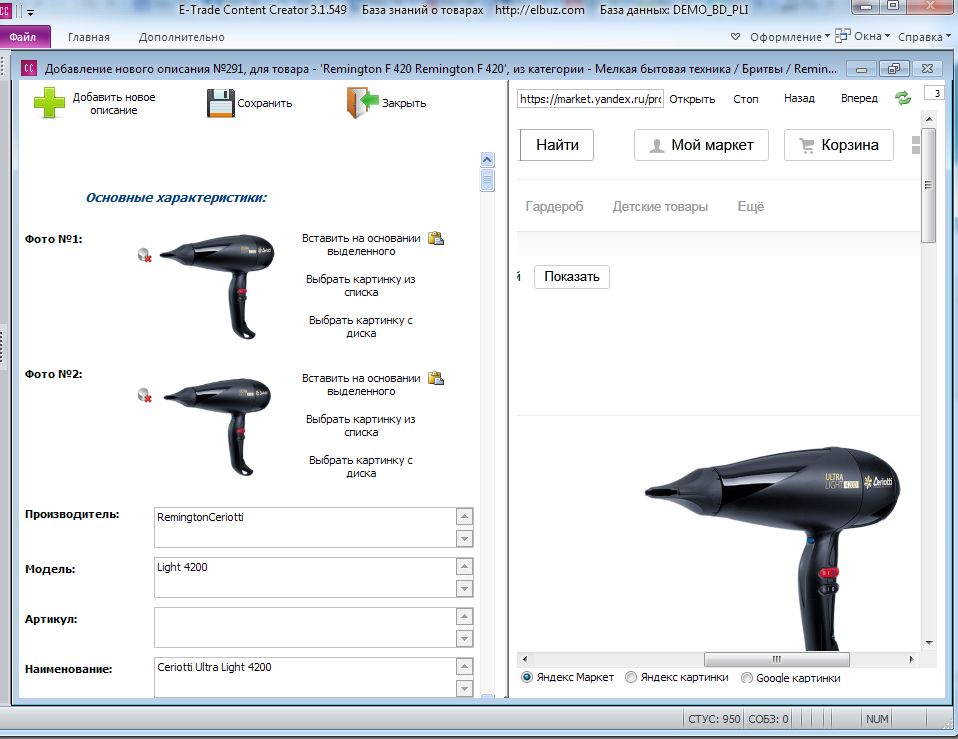Click Photo №2 'Выбрать картинку с диска'
The image size is (958, 739).
click(361, 466)
